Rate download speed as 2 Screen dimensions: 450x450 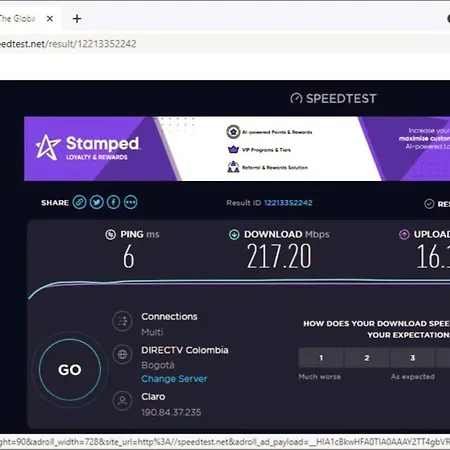click(367, 358)
